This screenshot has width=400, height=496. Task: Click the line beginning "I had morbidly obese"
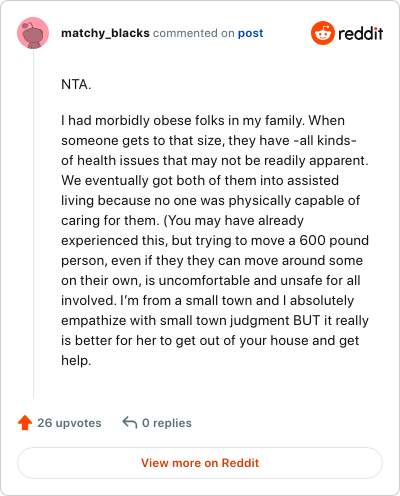pos(203,121)
